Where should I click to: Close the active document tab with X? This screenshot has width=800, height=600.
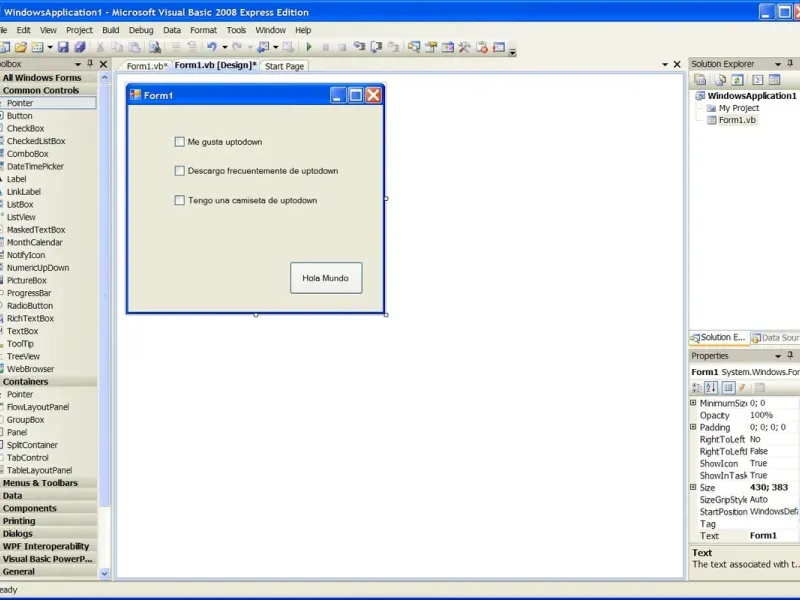click(677, 64)
